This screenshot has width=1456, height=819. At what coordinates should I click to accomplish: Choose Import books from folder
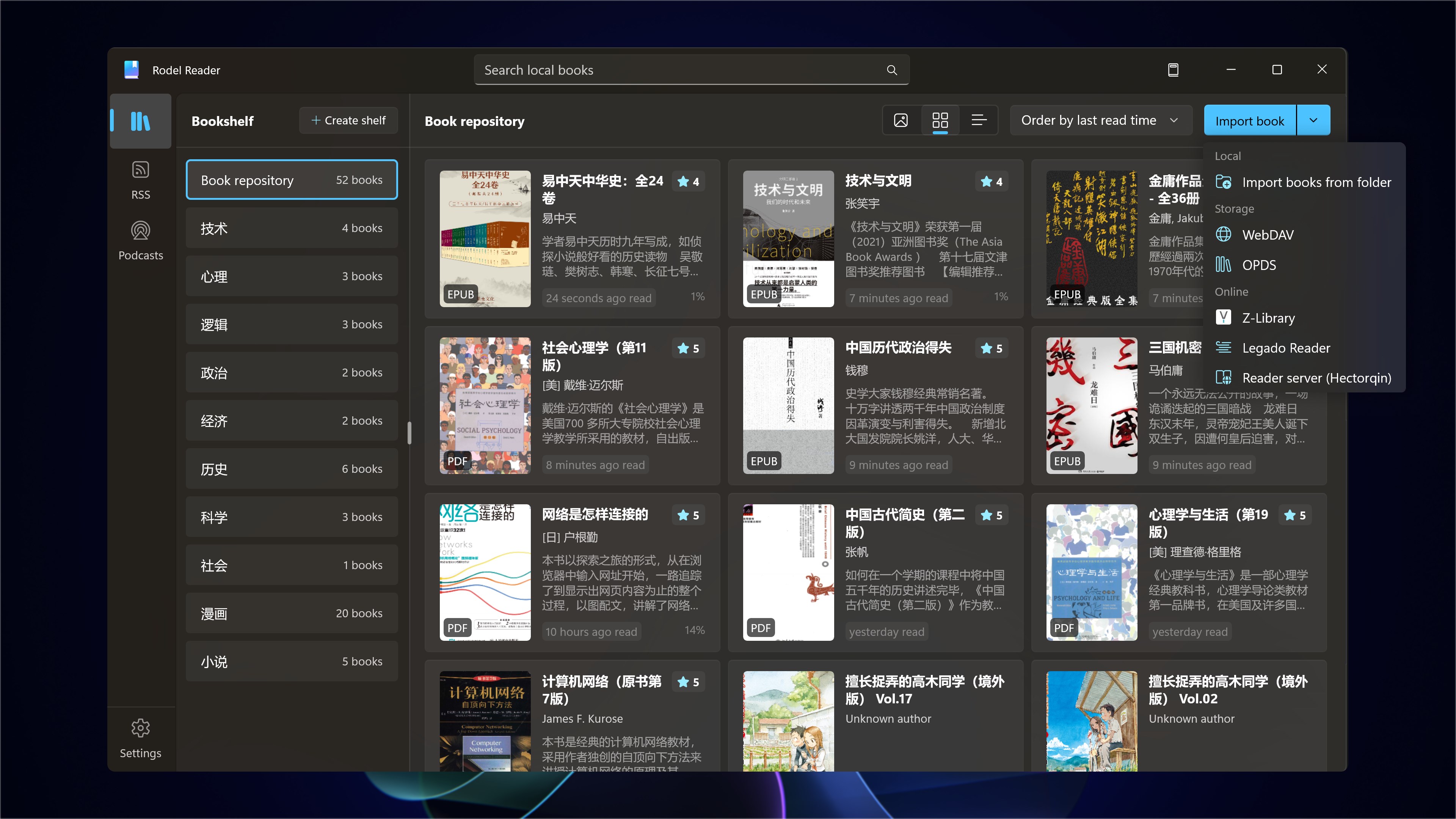click(1317, 182)
